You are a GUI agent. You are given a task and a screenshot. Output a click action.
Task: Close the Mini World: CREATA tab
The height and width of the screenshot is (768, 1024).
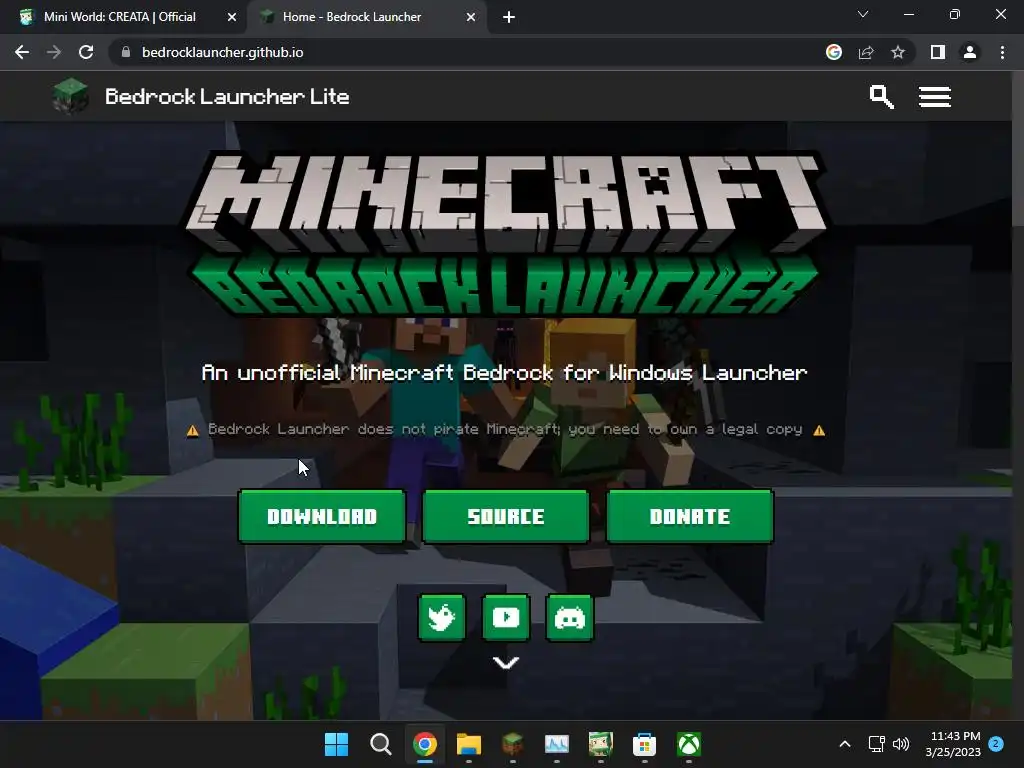tap(232, 17)
